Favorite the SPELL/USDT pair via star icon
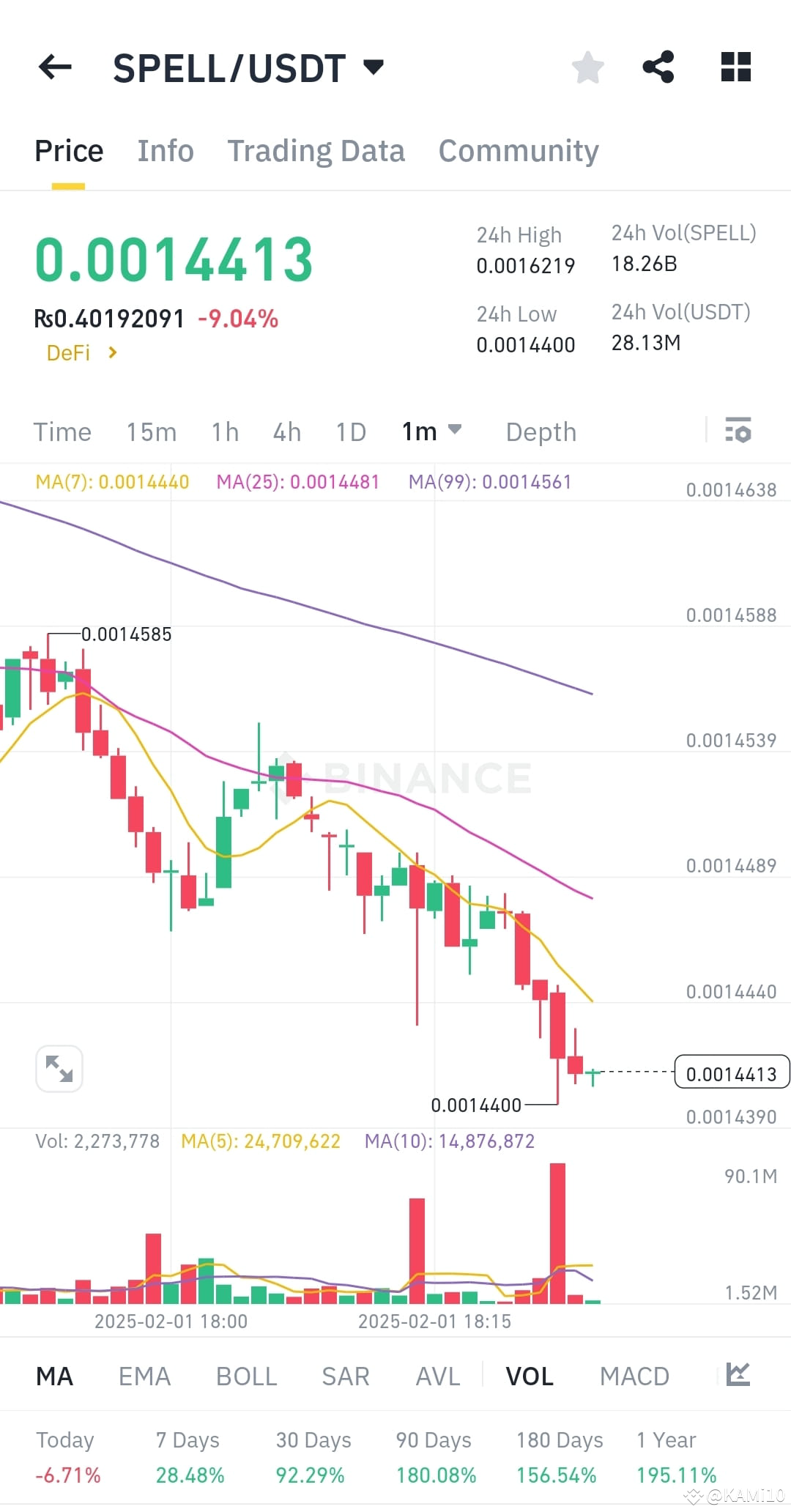The width and height of the screenshot is (791, 1512). (587, 67)
